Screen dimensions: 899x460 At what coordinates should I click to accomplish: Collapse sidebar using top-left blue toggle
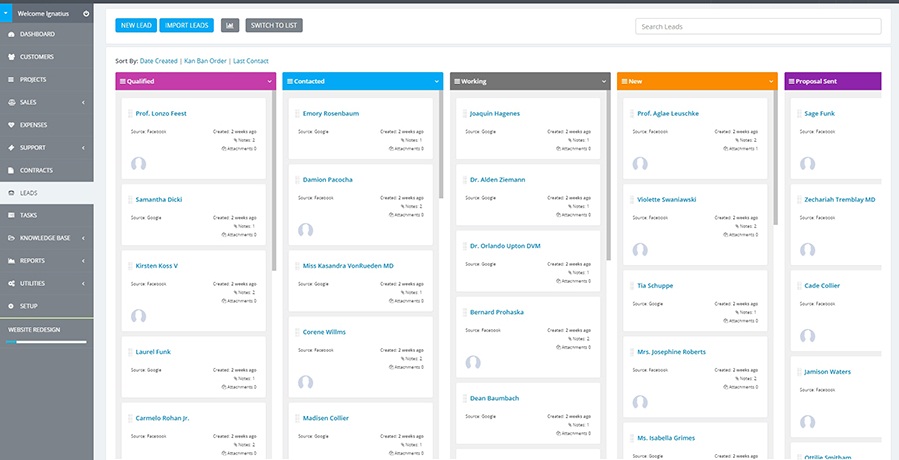tap(6, 13)
